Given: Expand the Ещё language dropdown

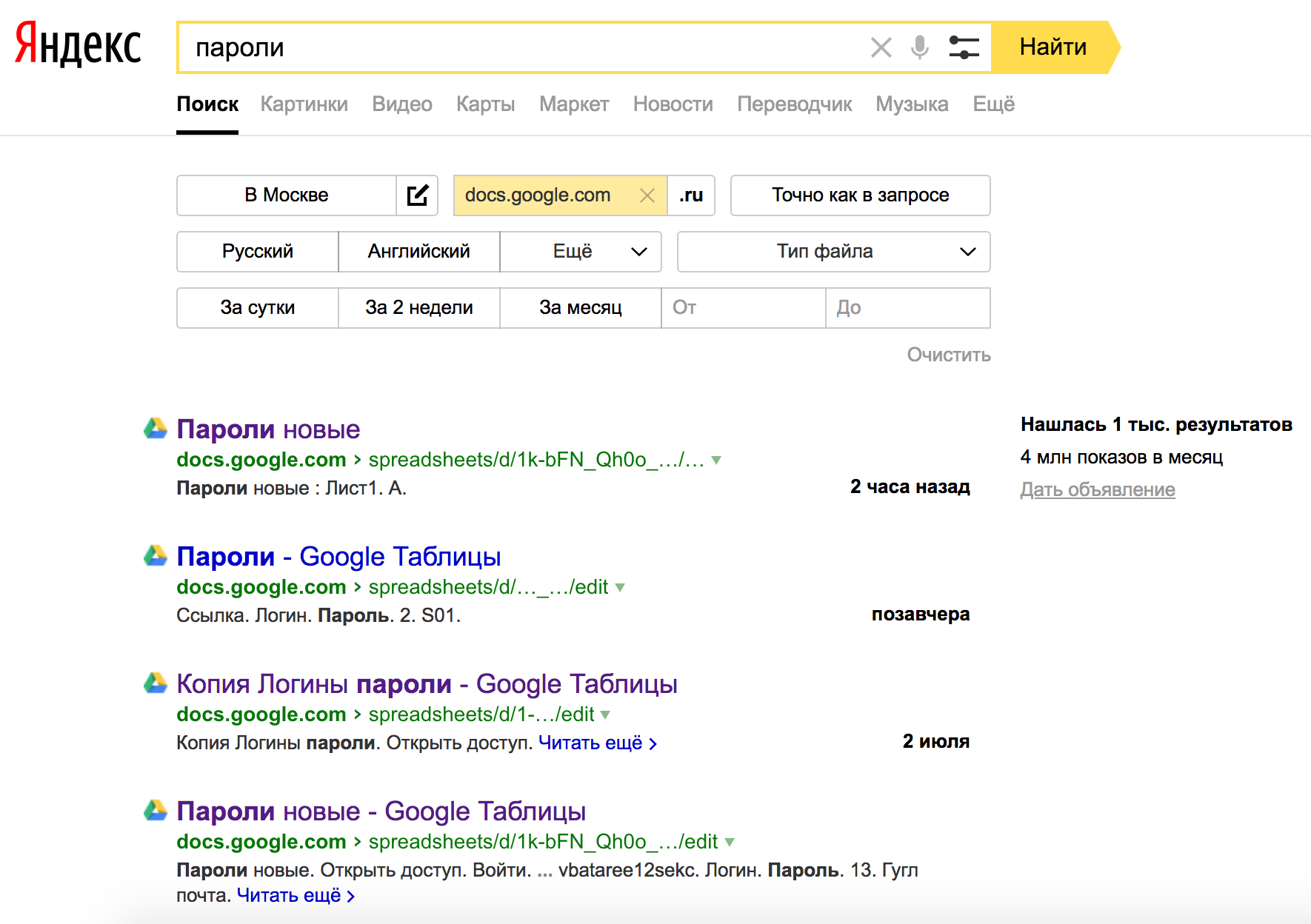Looking at the screenshot, I should click(x=581, y=252).
